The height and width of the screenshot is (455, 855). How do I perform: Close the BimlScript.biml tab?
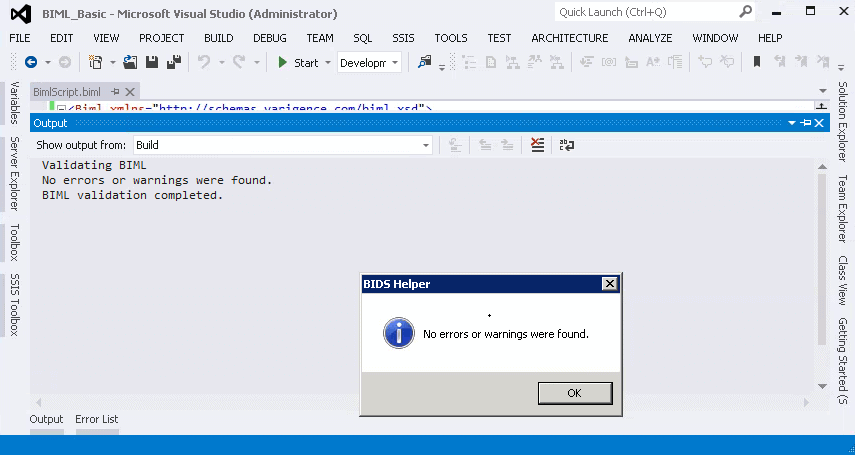pos(130,92)
